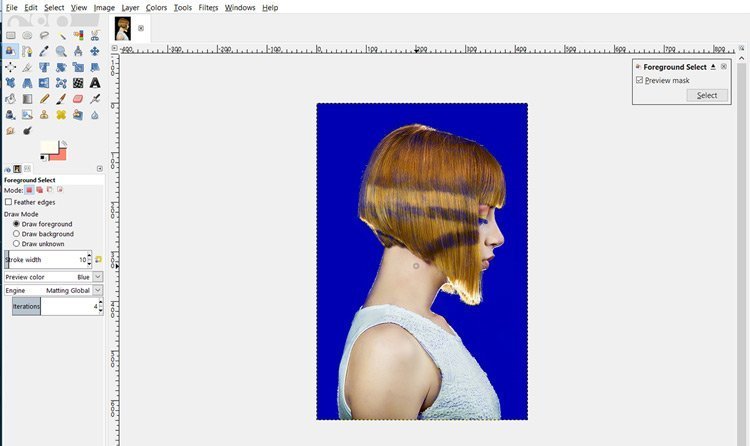Open the Layer menu
Viewport: 750px width, 446px height.
[130, 8]
